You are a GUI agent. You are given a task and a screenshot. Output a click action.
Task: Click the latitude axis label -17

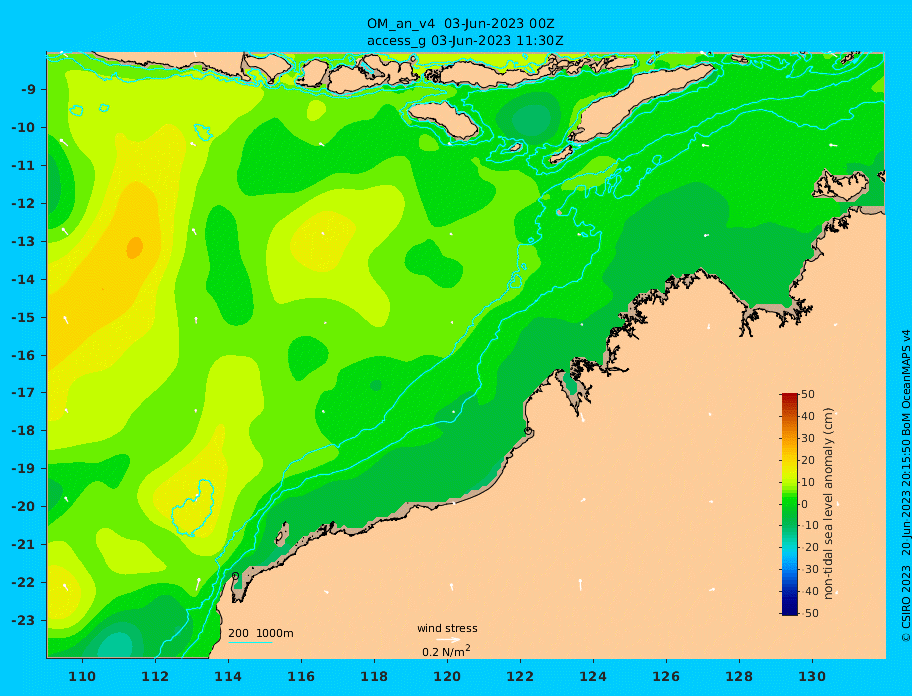24,392
